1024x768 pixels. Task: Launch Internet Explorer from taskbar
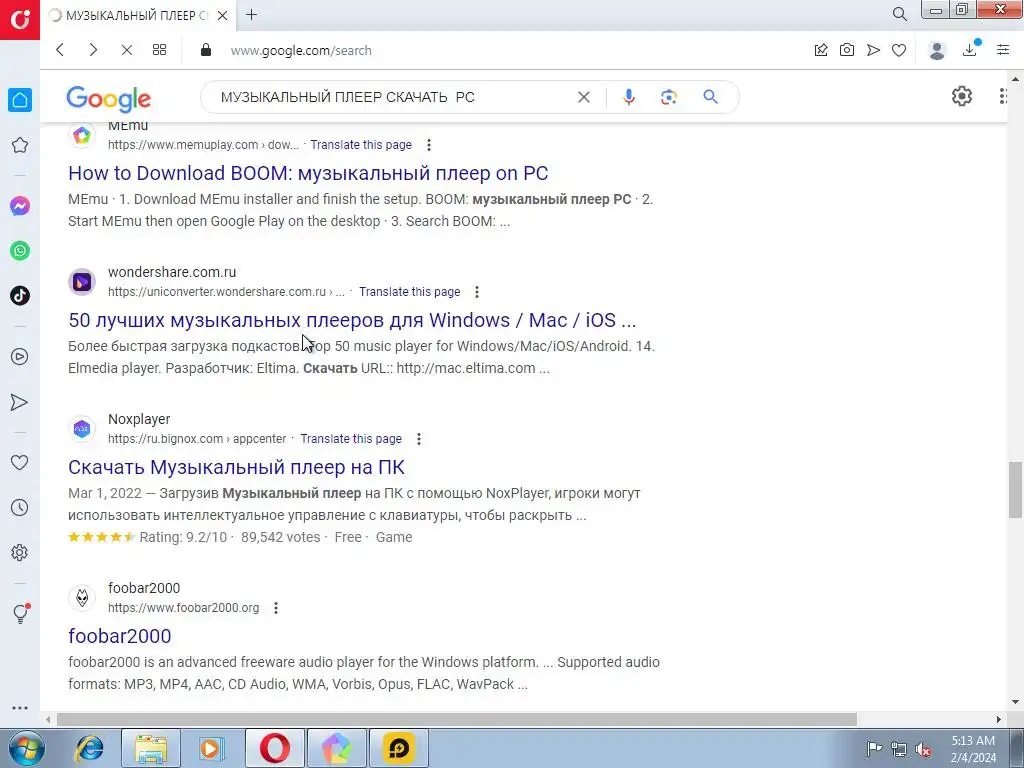[89, 748]
